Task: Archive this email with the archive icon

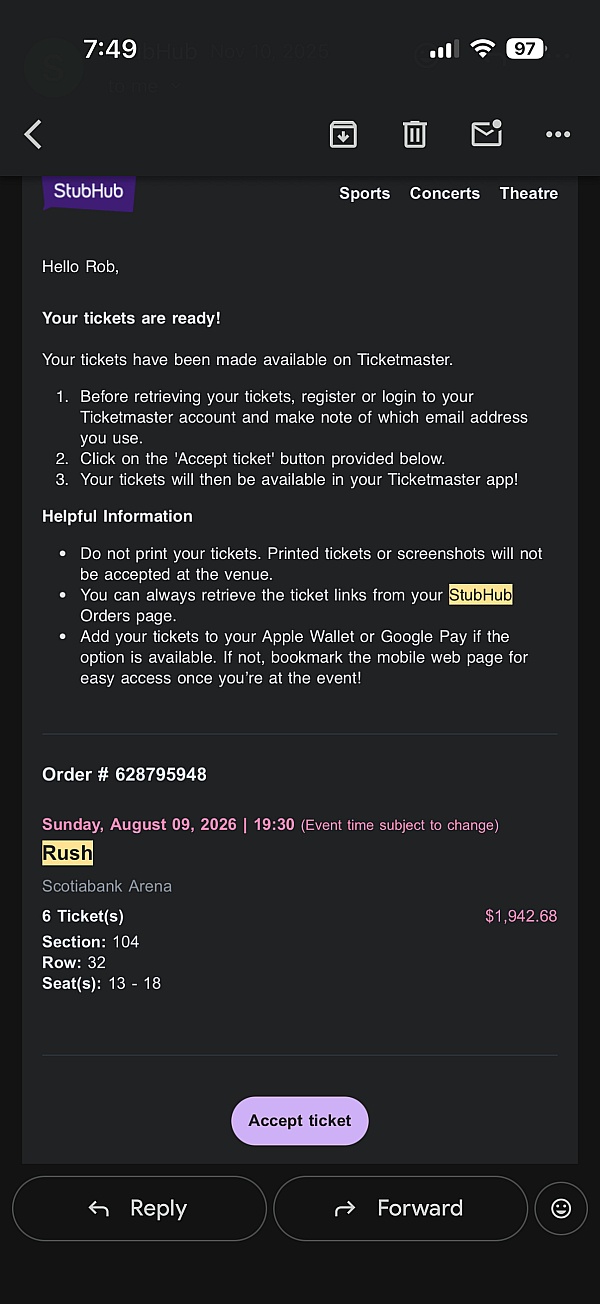Action: coord(343,134)
